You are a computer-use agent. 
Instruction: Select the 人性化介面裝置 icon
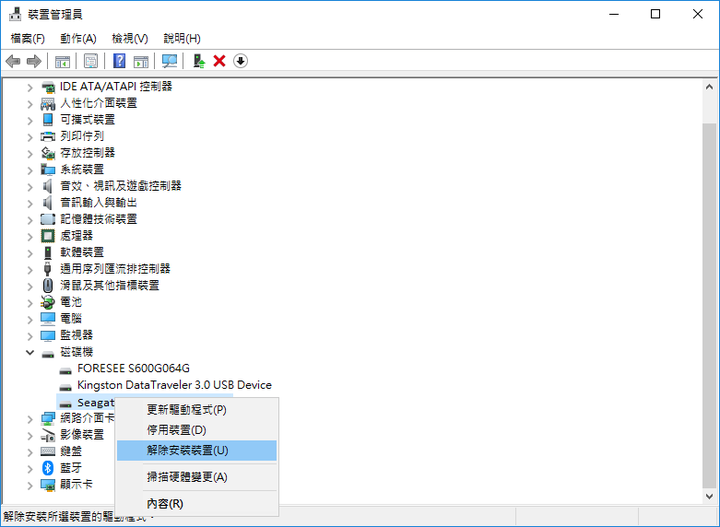(x=48, y=103)
